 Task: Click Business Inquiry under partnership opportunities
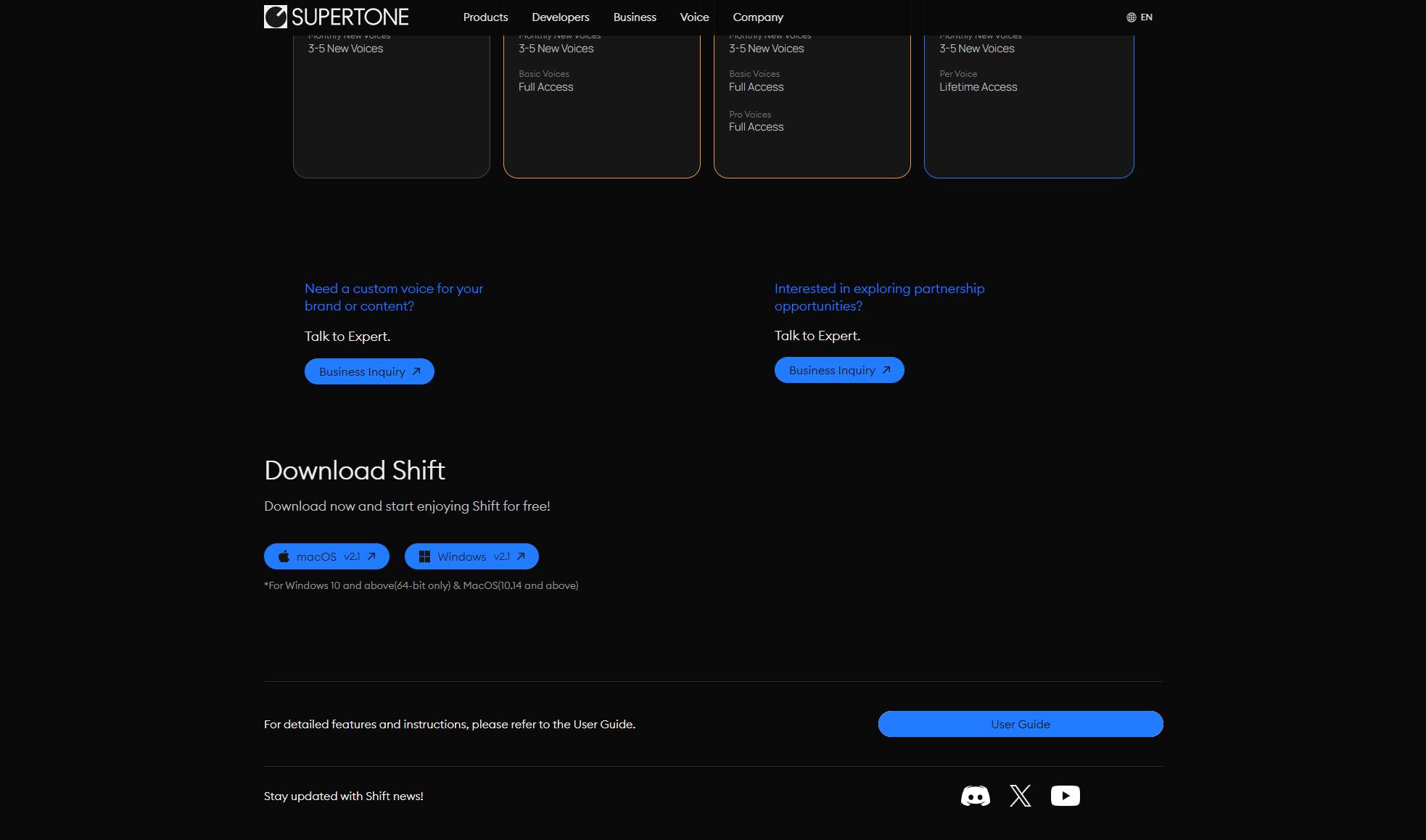[x=838, y=370]
